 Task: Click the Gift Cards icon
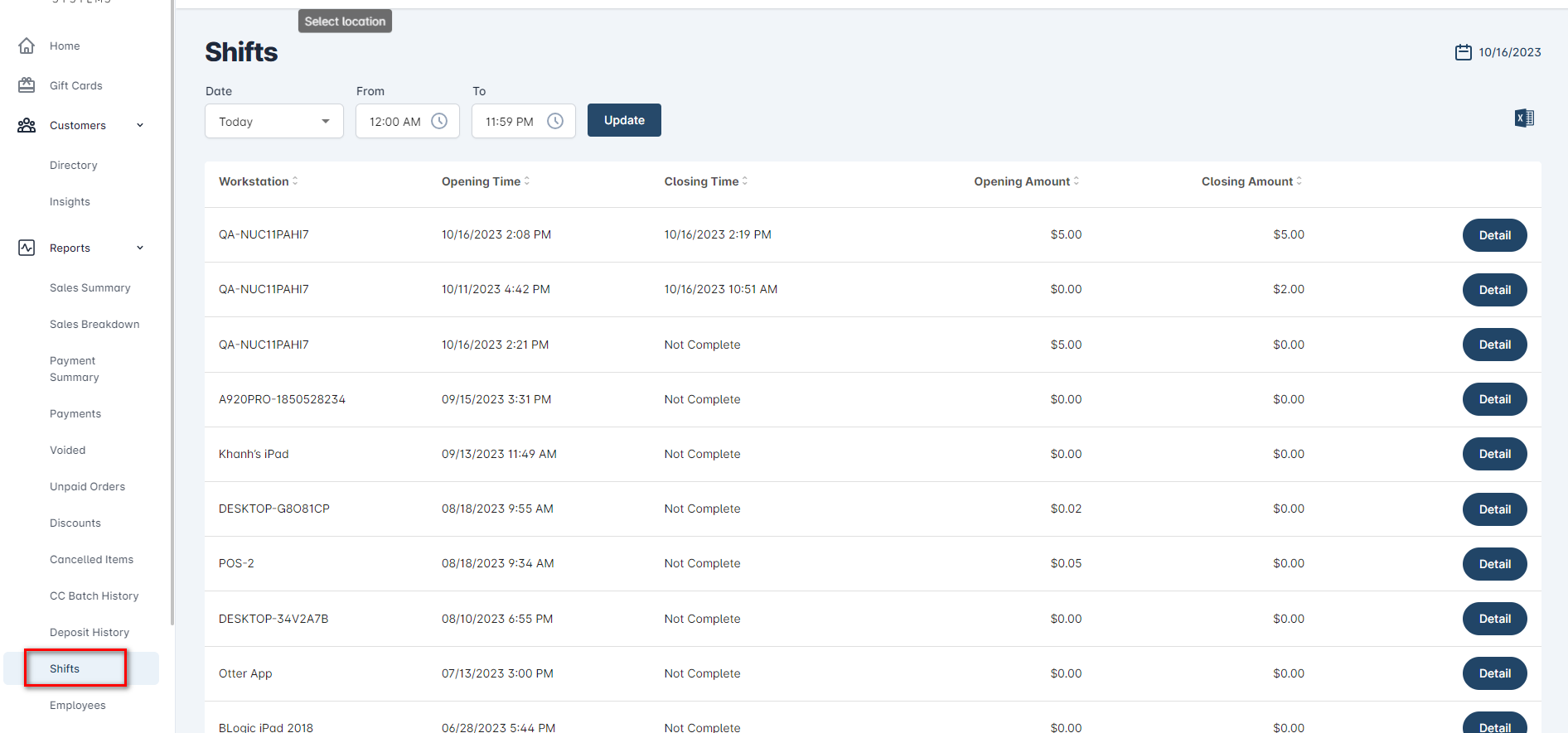(27, 85)
